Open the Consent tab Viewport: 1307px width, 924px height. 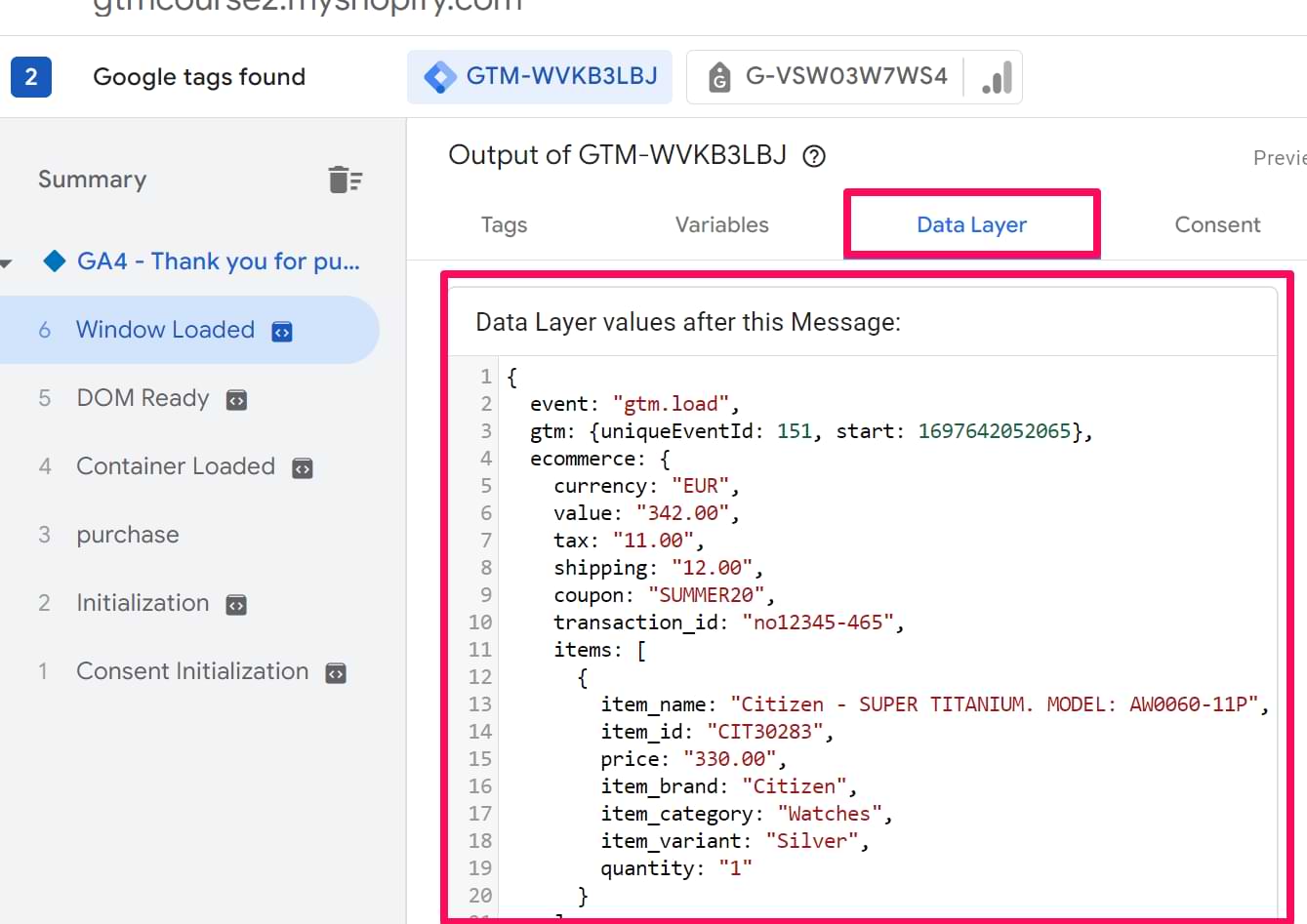[x=1216, y=225]
